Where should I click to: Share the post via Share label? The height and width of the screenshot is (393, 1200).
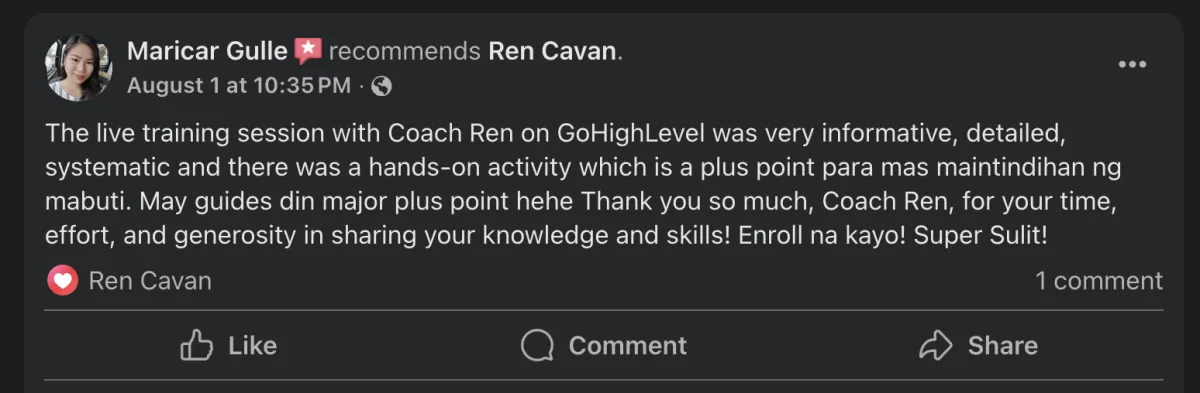pyautogui.click(x=1003, y=345)
